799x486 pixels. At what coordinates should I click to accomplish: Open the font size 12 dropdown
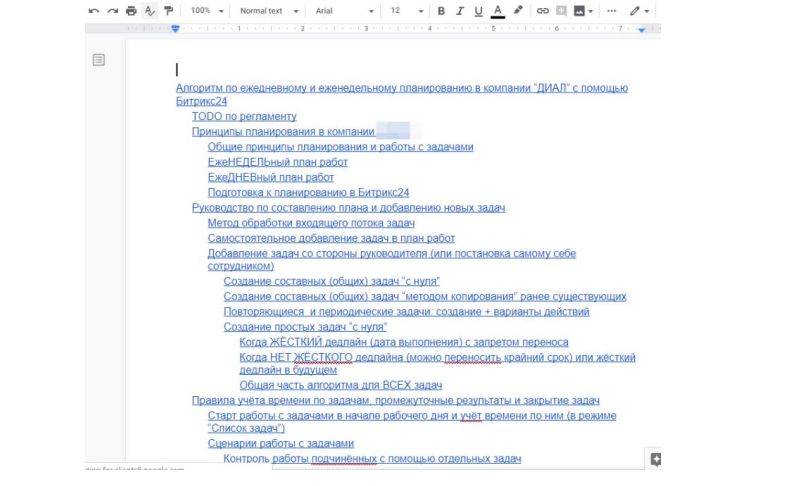(407, 11)
